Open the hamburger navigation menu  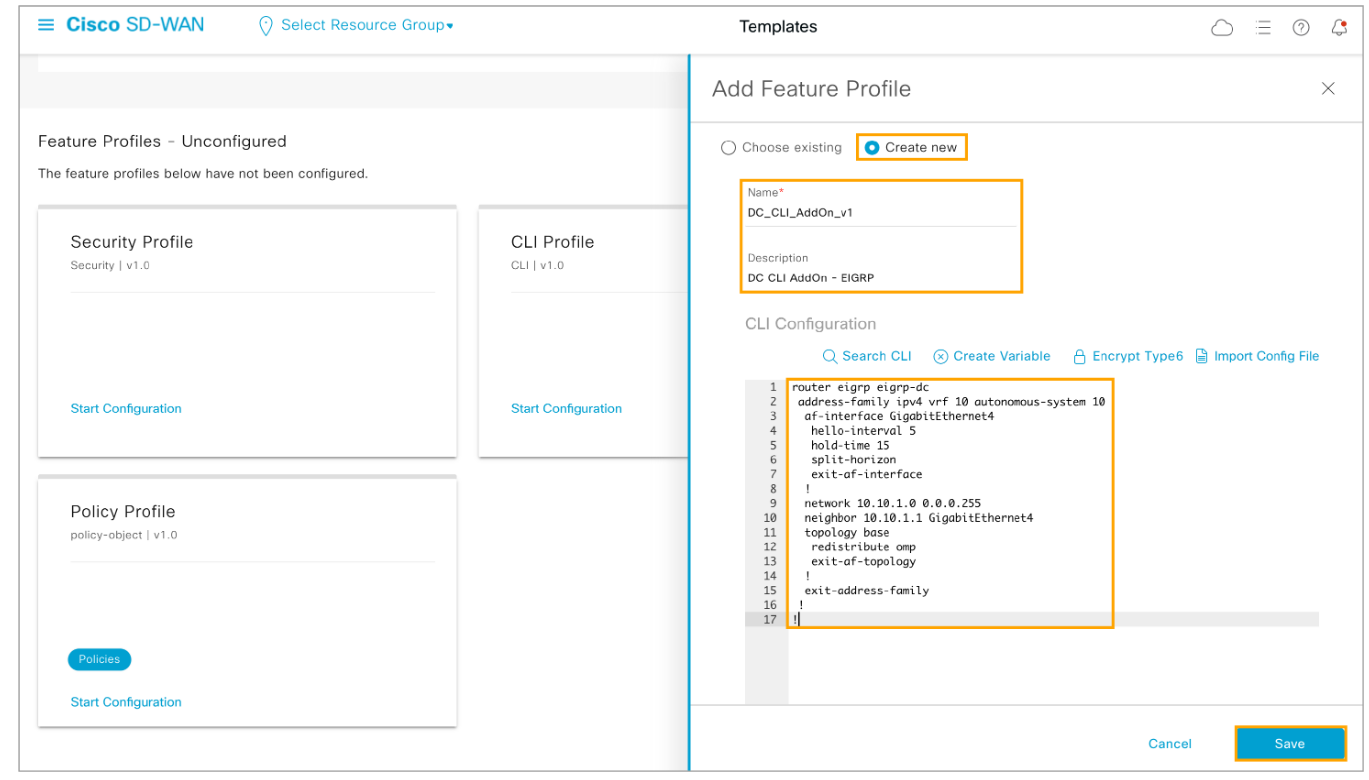tap(46, 25)
